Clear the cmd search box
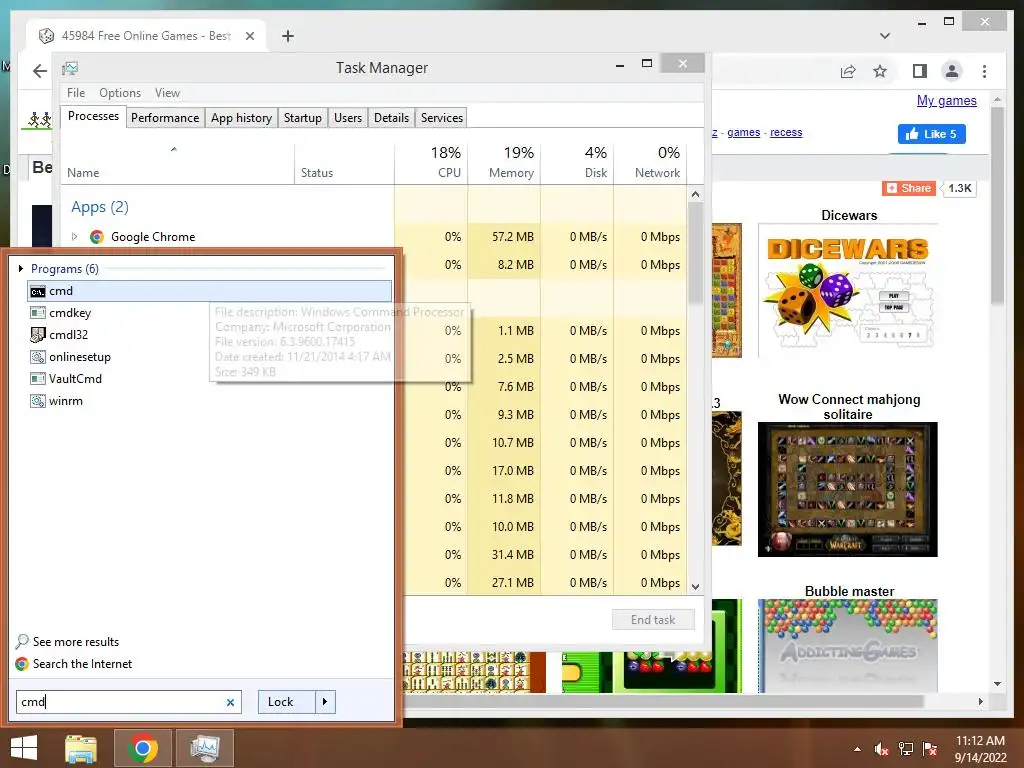Viewport: 1024px width, 768px height. tap(230, 703)
